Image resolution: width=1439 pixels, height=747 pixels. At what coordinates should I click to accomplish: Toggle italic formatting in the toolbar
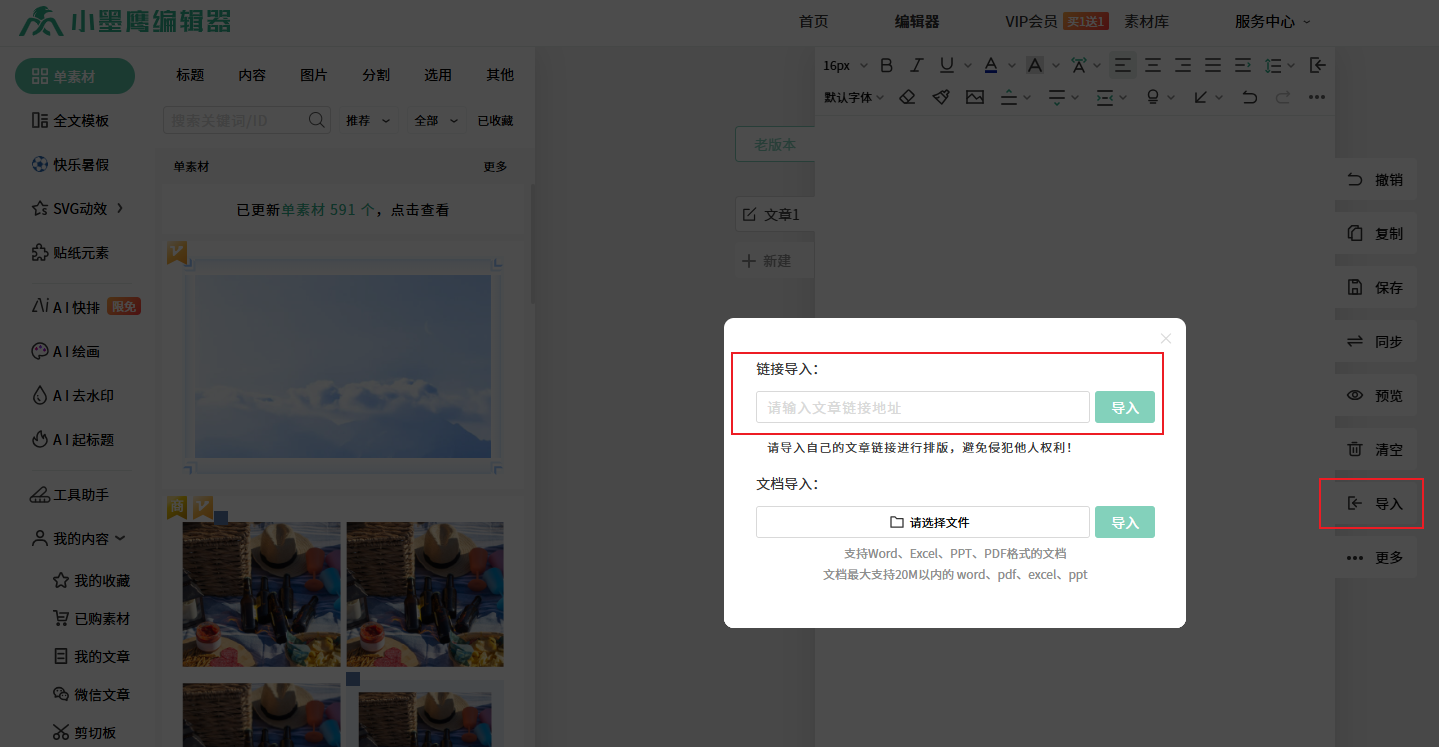point(916,65)
